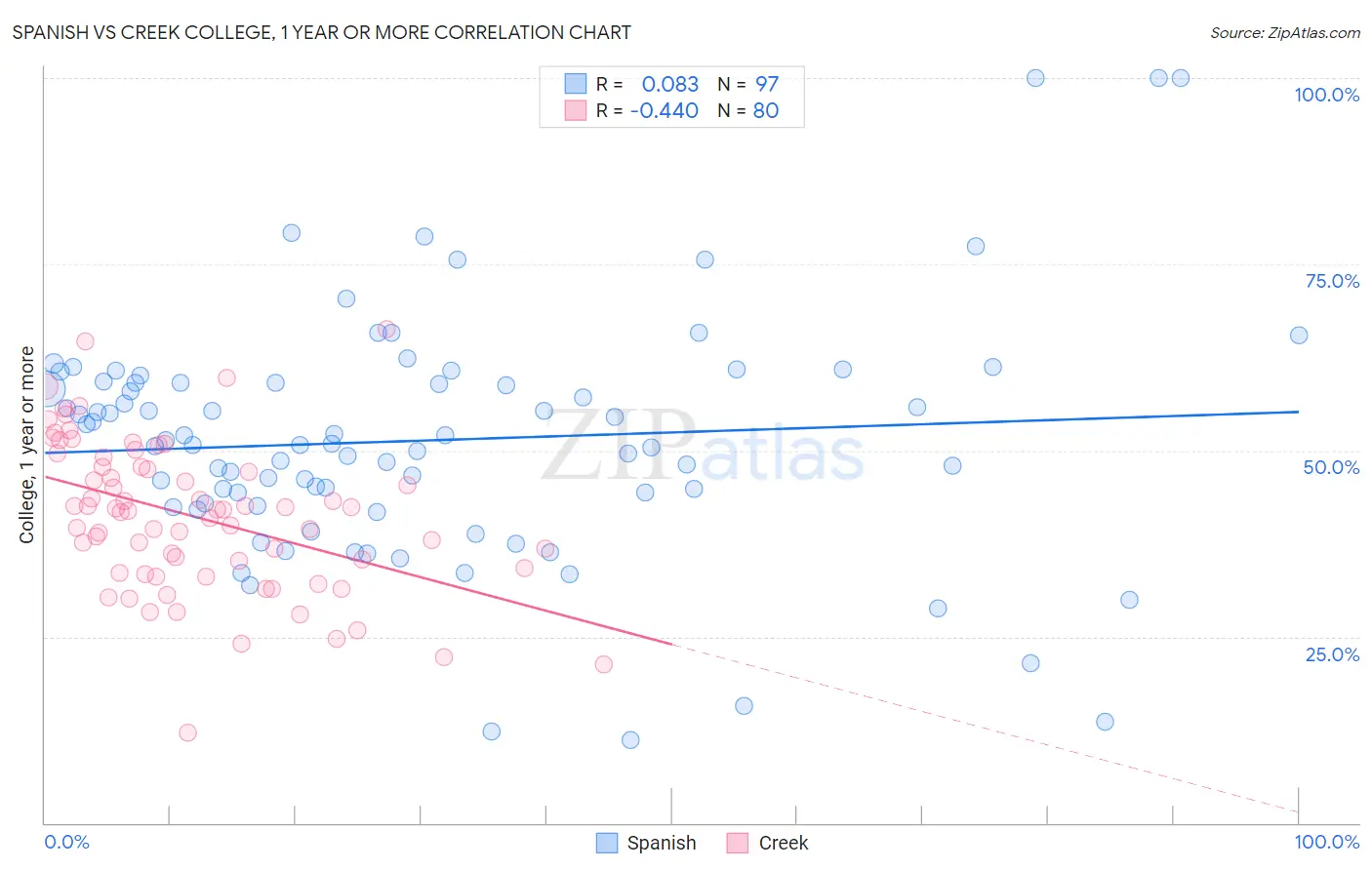The height and width of the screenshot is (870, 1372).
Task: Select the Spanish legend label
Action: [x=662, y=843]
